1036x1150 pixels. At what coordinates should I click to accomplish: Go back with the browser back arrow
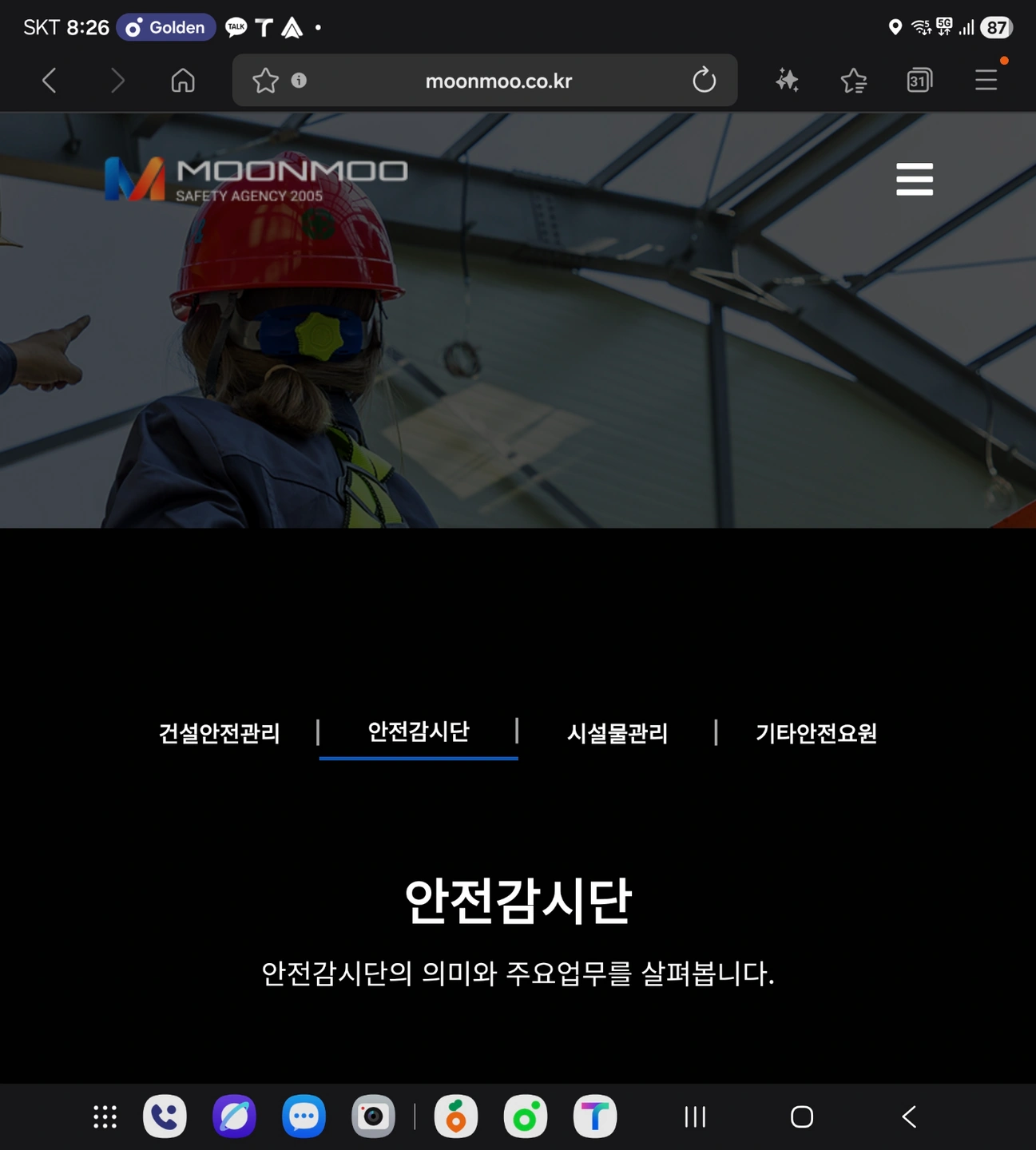(x=50, y=80)
